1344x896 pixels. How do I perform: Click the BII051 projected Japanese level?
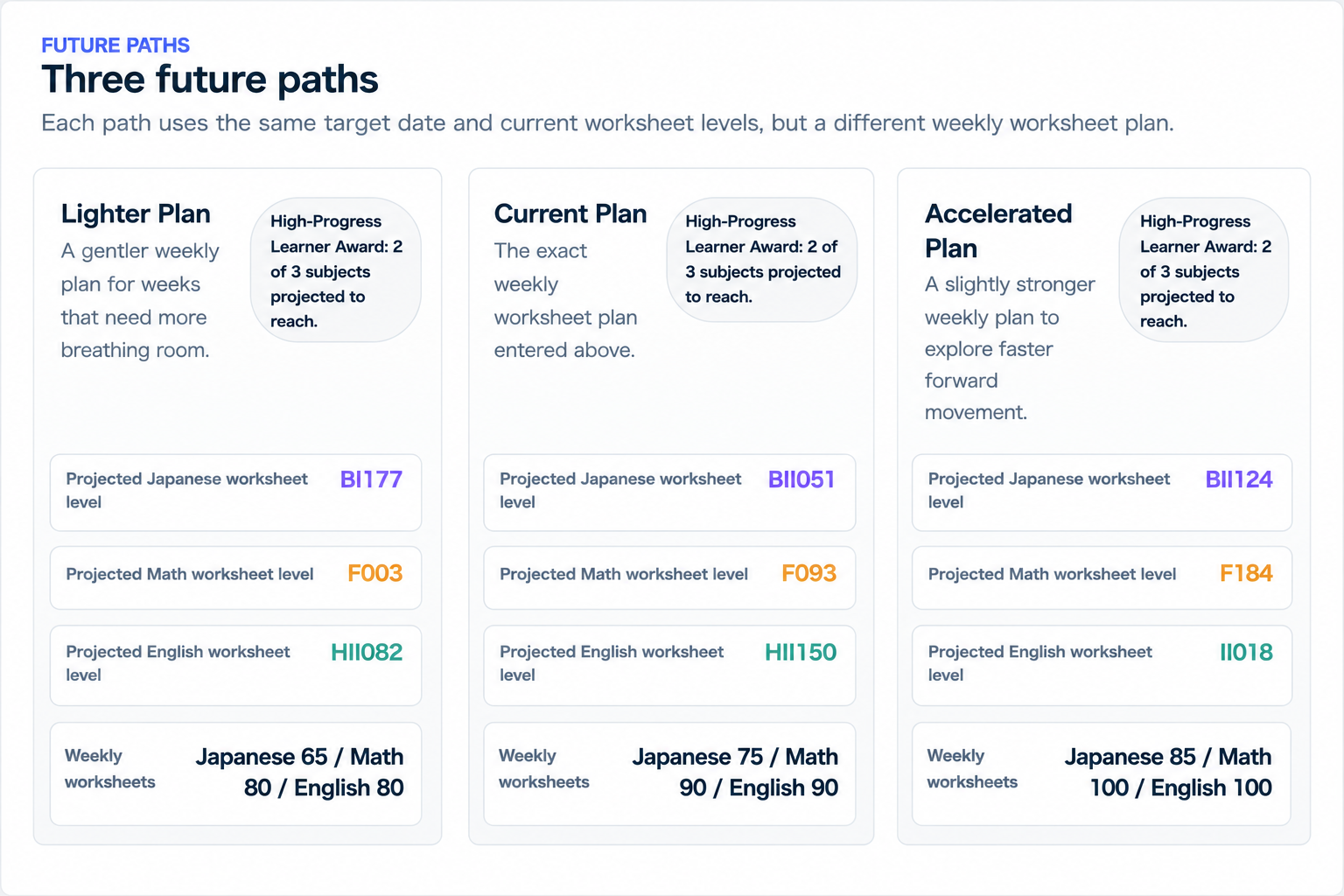click(801, 479)
